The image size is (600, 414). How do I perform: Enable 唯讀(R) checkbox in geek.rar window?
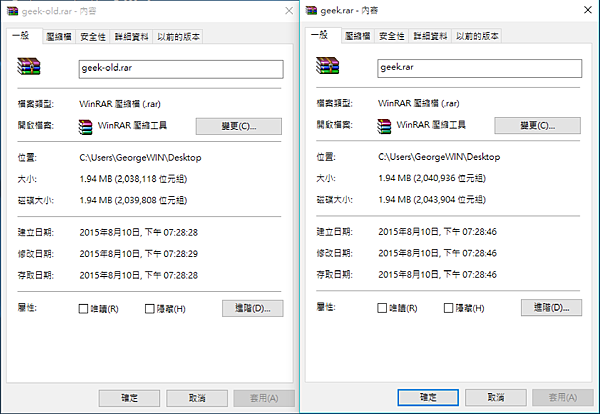pos(382,308)
